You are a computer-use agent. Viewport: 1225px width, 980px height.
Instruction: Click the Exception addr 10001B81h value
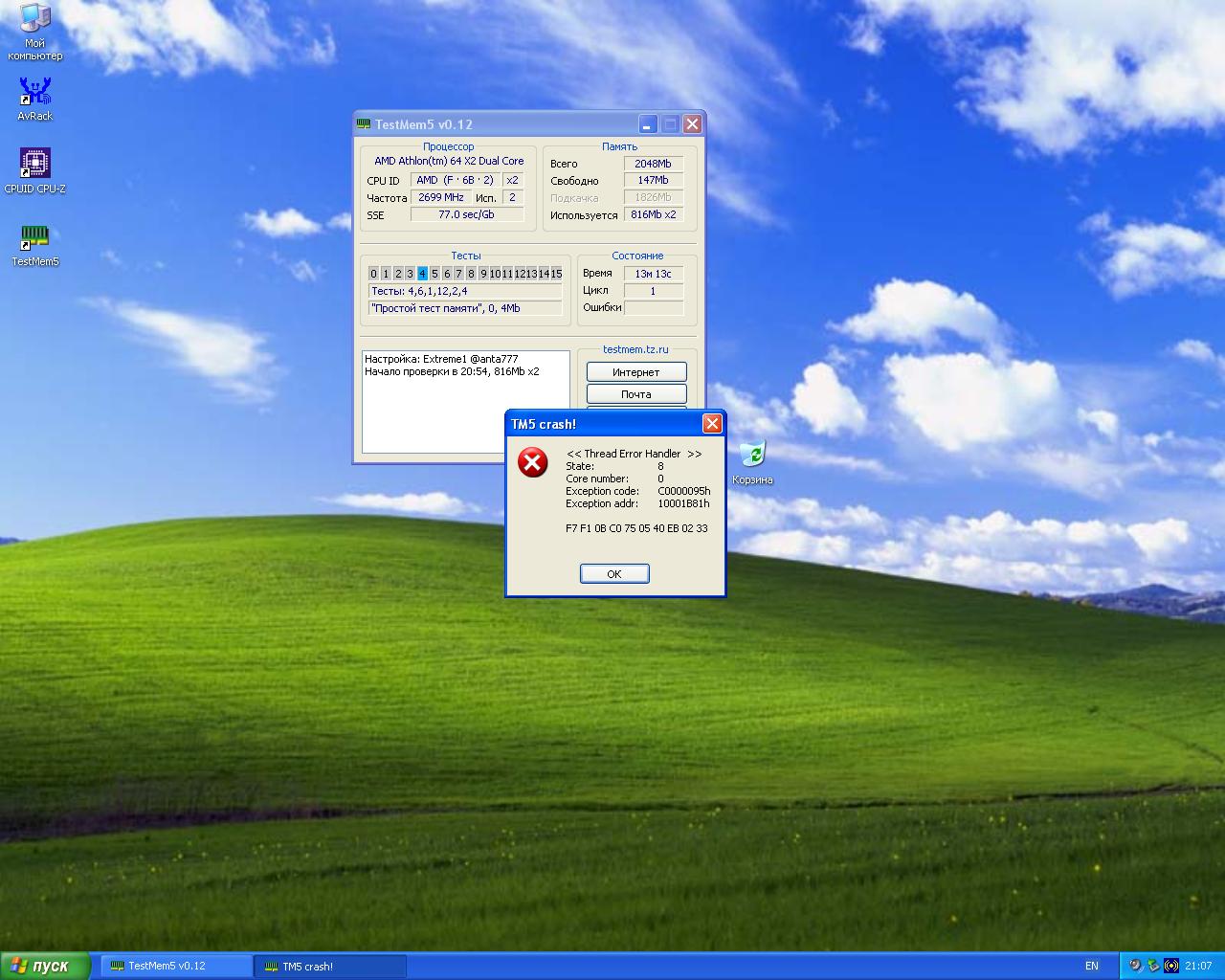click(683, 503)
